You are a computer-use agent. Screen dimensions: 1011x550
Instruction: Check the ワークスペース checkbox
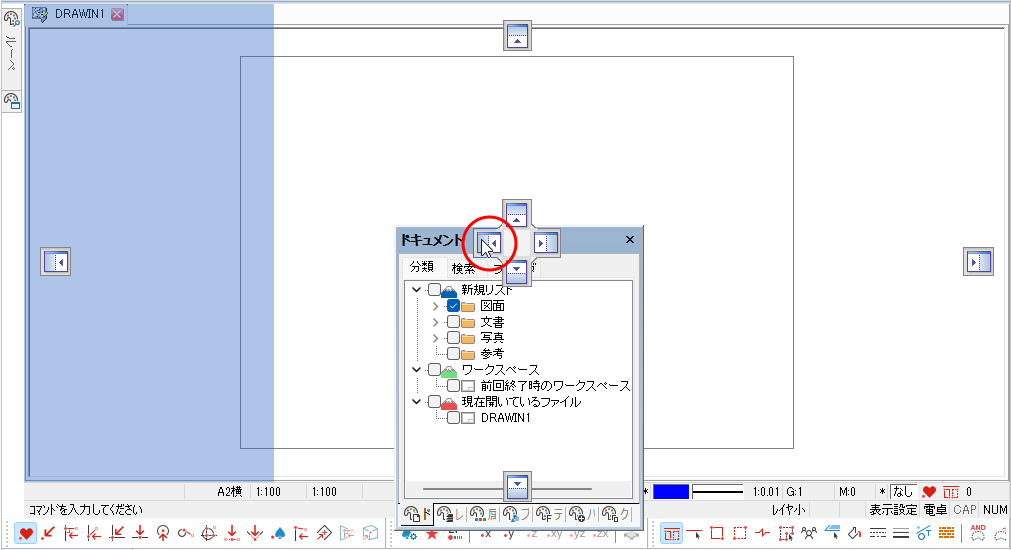[434, 370]
